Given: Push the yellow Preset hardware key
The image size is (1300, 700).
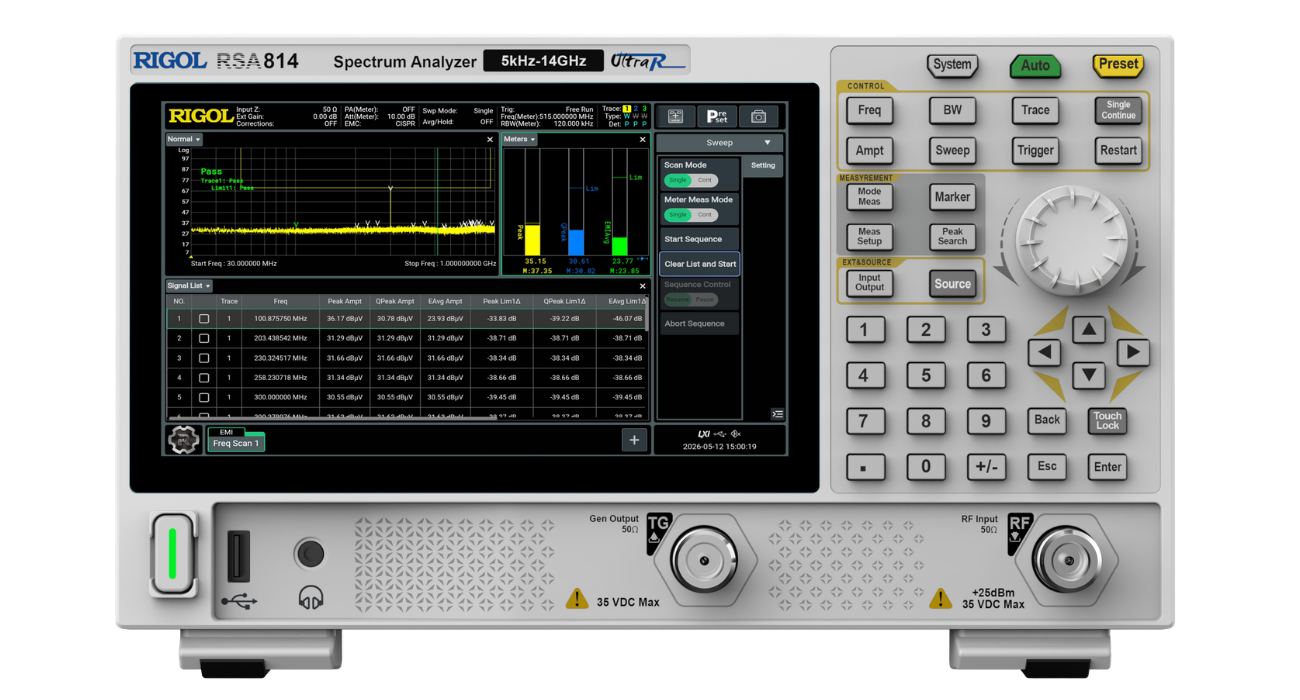Looking at the screenshot, I should point(1118,65).
